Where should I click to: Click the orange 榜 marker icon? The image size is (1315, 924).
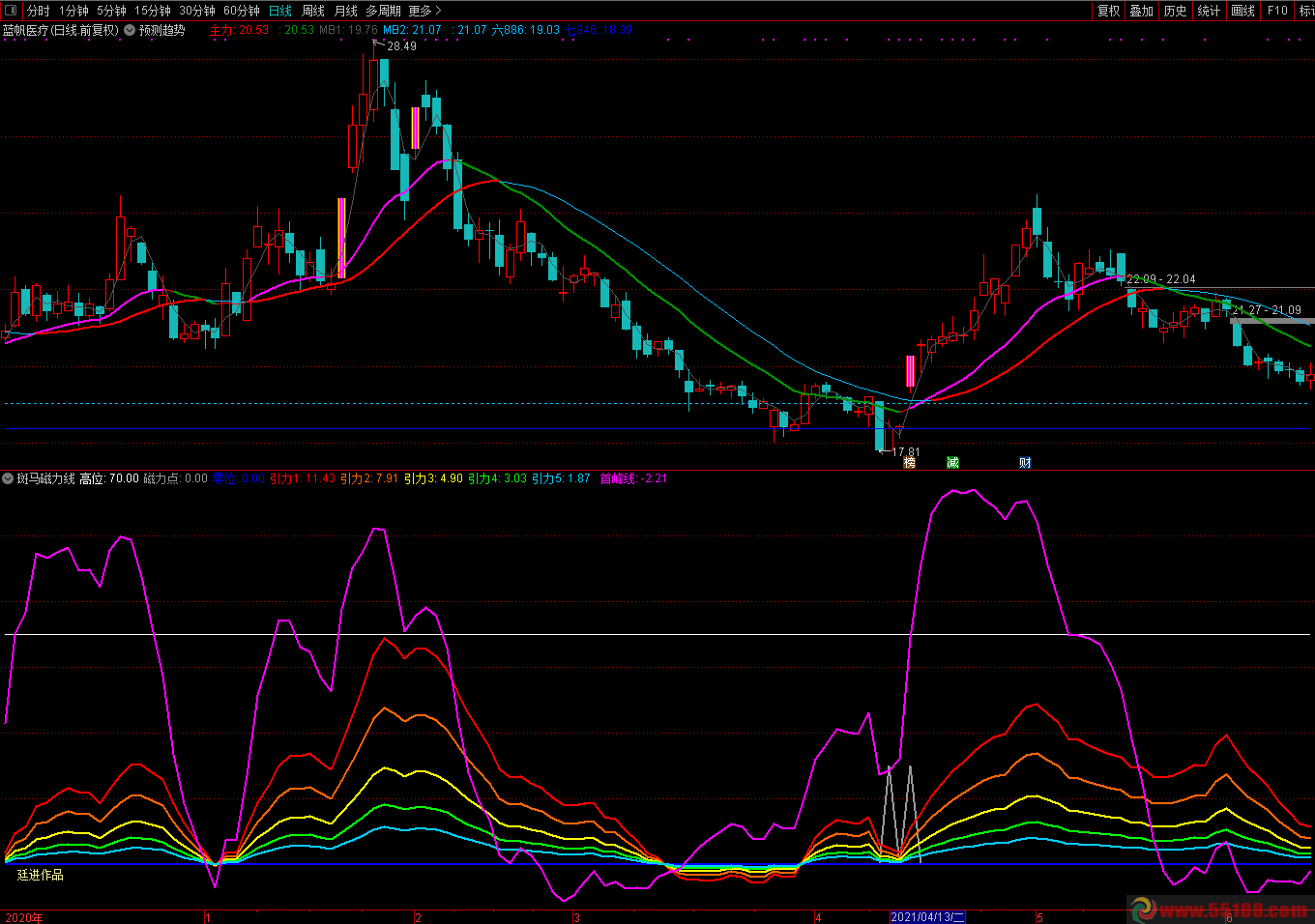point(909,463)
